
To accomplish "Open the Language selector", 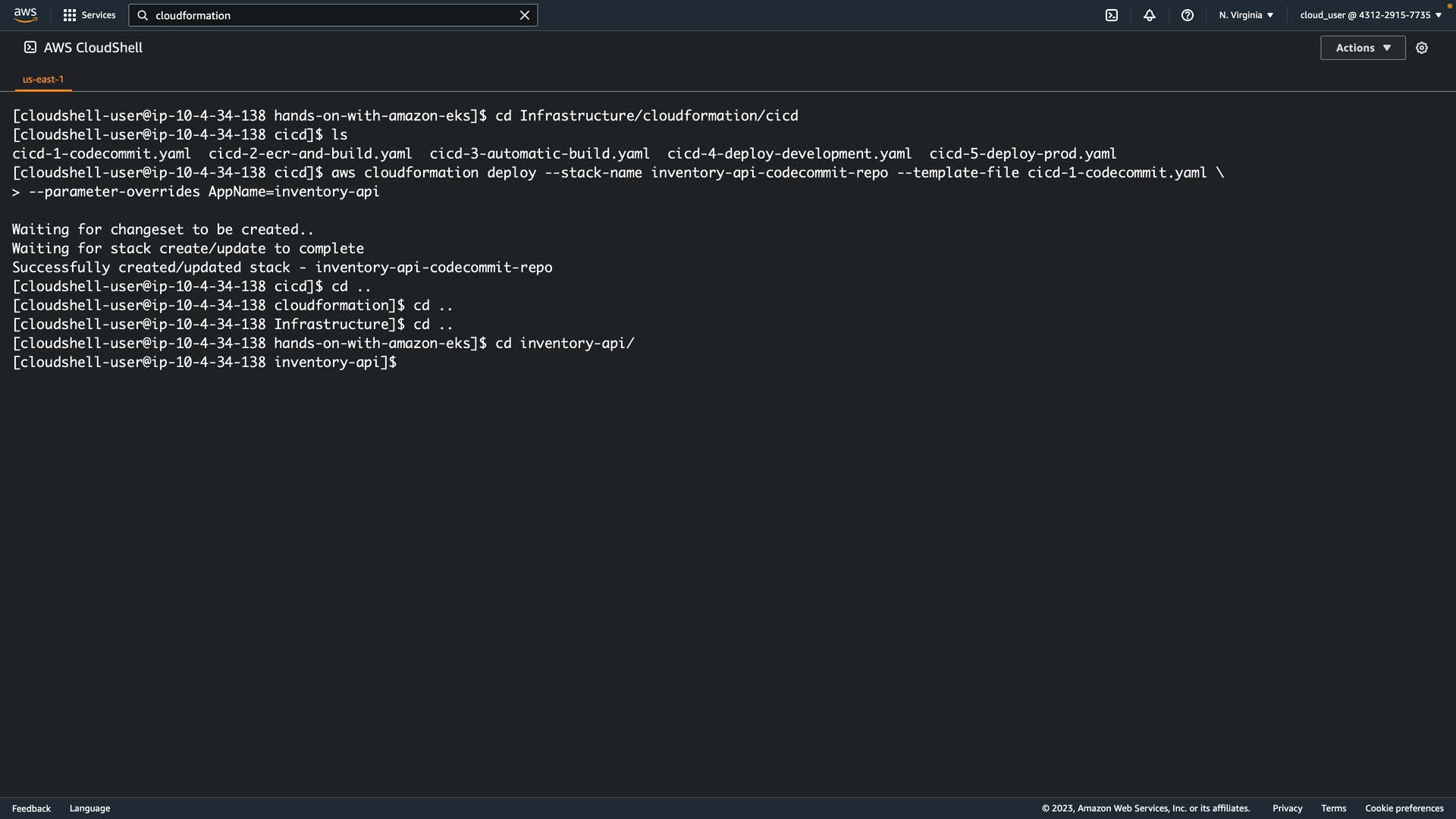I will [x=89, y=808].
